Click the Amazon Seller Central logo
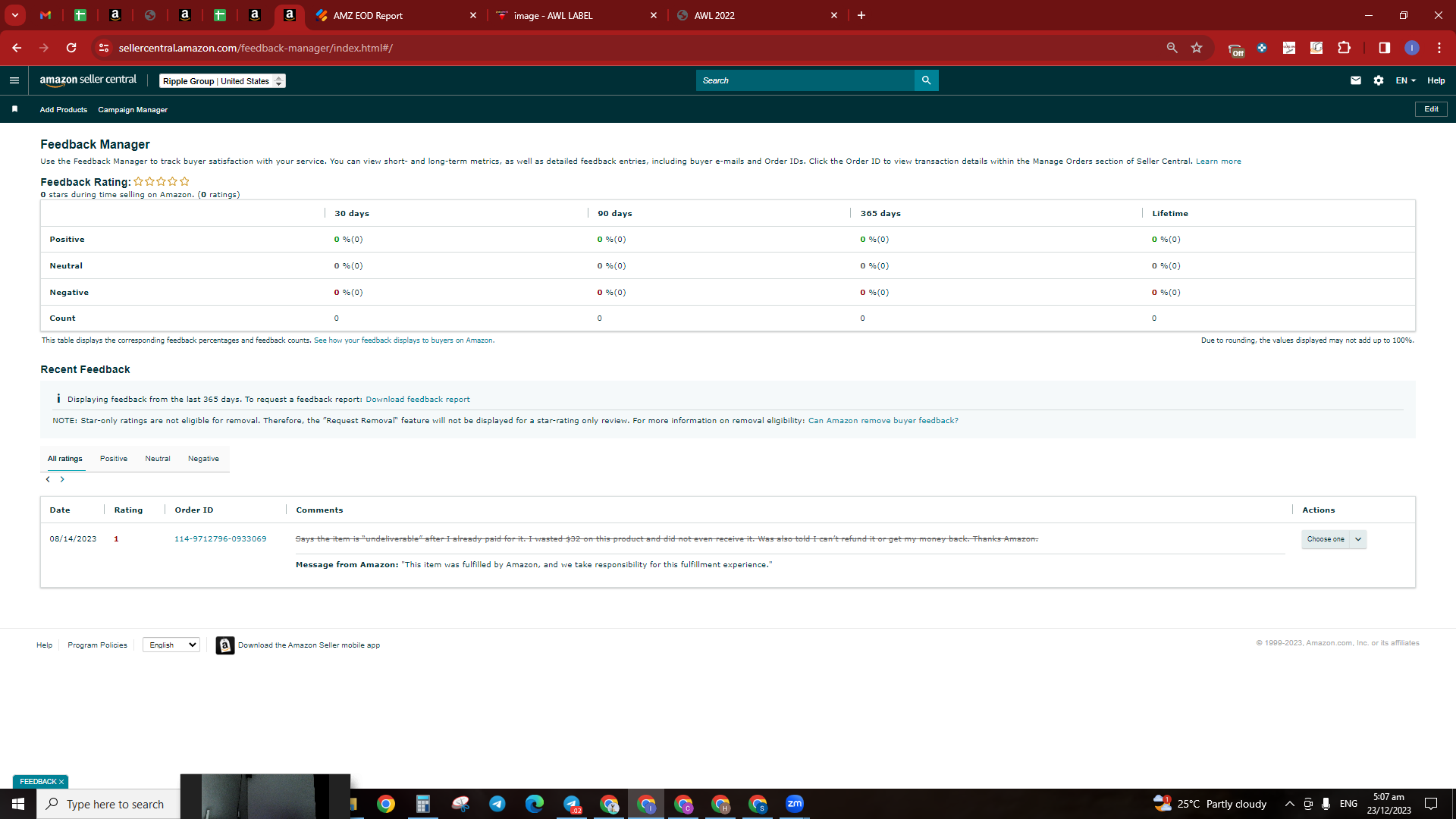Screen dimensions: 1456x819 (x=88, y=80)
